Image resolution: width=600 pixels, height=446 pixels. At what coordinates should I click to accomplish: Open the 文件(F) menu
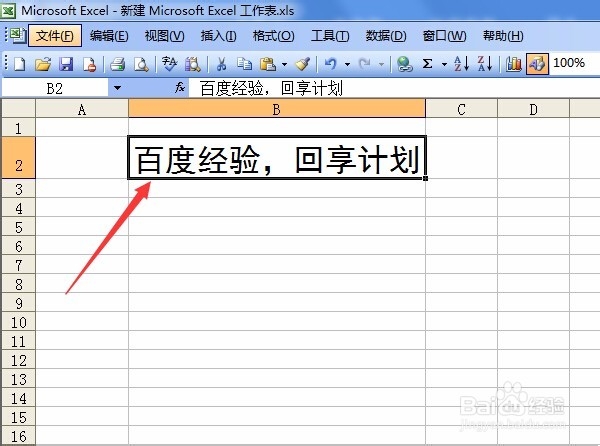pyautogui.click(x=55, y=36)
